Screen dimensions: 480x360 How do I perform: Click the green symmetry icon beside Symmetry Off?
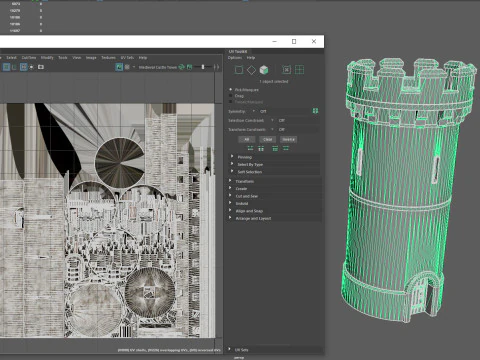(x=315, y=111)
